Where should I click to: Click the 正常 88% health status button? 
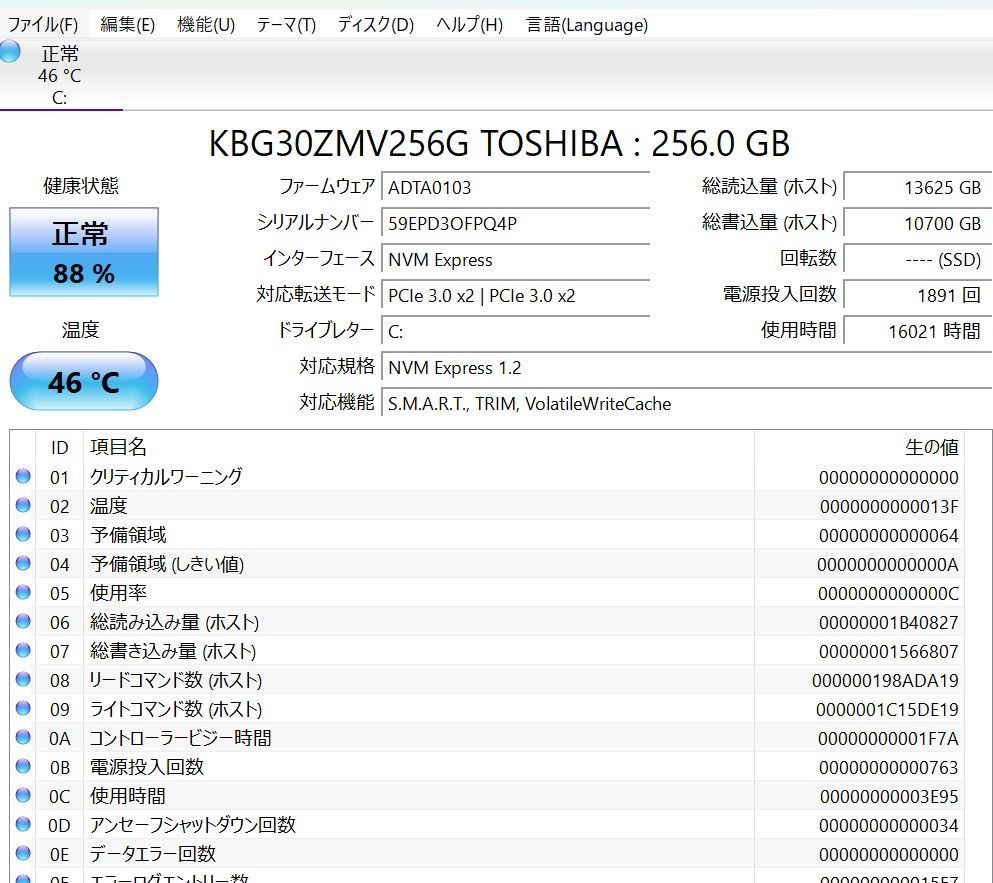point(84,252)
